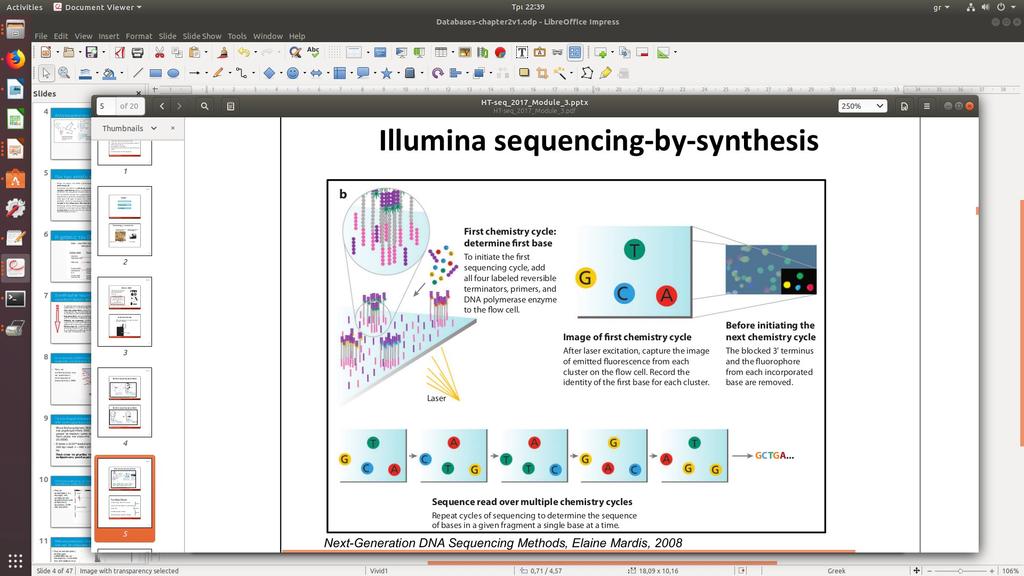Click the Undo arrow icon
1024x576 pixels.
pos(243,52)
